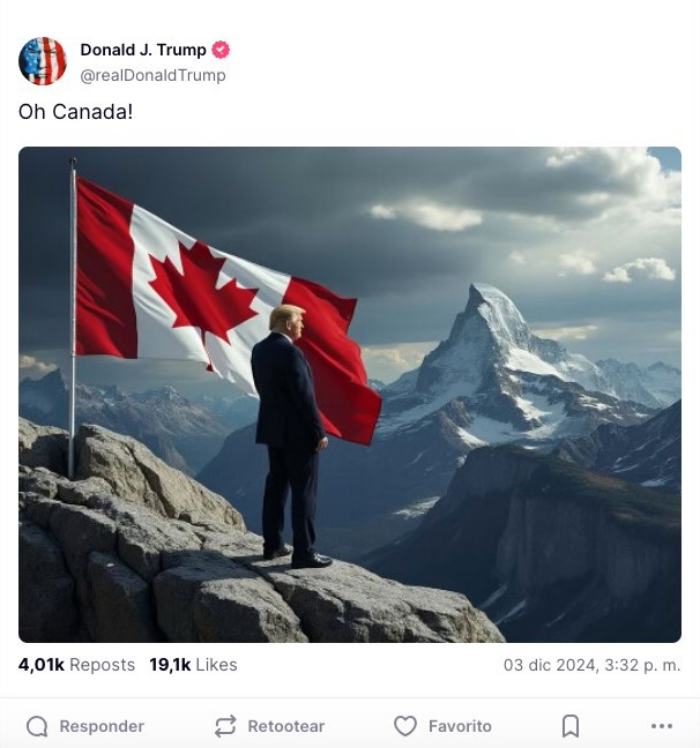Click the suited man standing in image
Screen dimensions: 700x748
[291, 436]
